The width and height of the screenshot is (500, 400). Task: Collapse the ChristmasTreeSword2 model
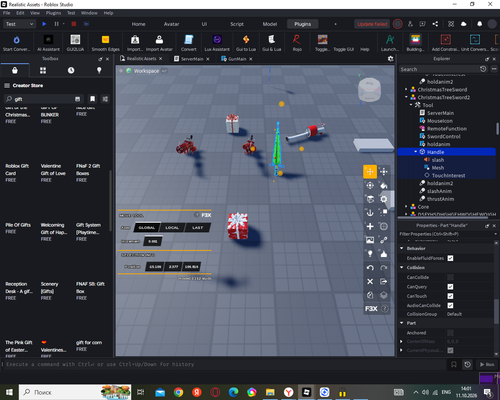(406, 97)
